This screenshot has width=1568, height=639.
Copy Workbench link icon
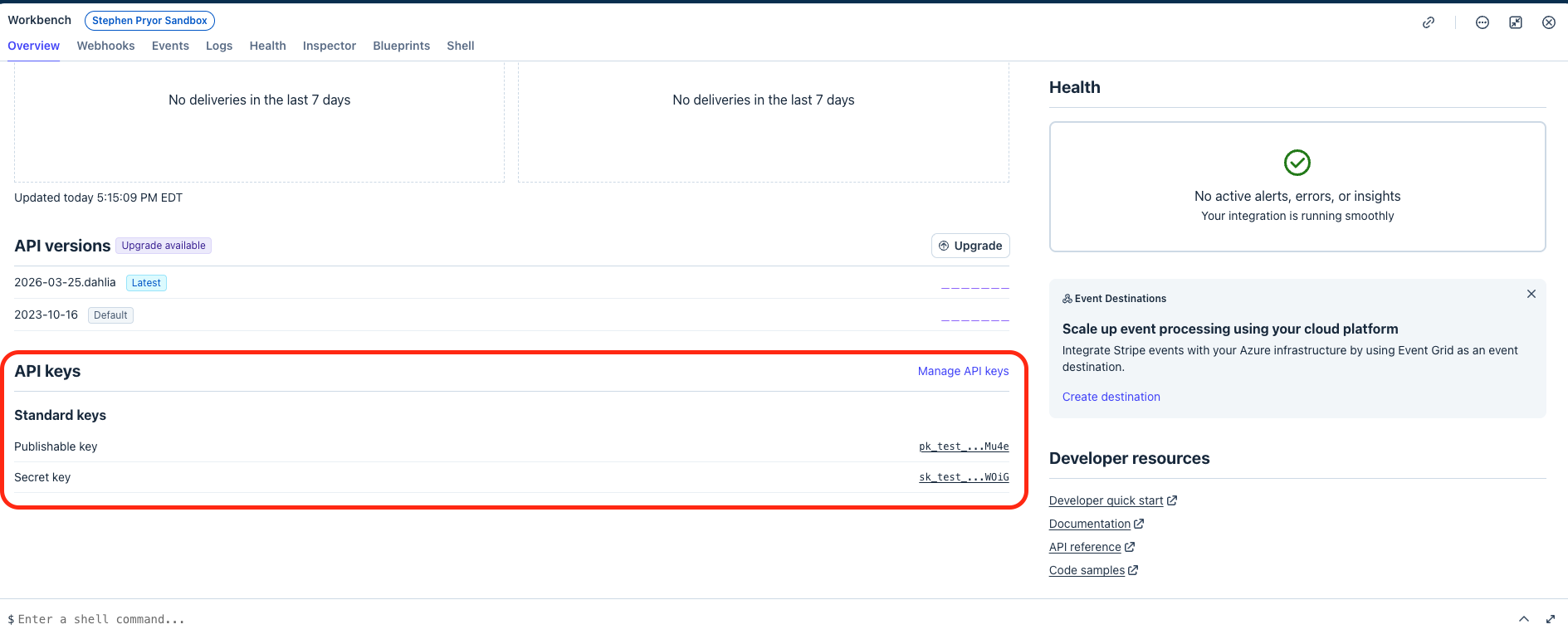point(1429,22)
